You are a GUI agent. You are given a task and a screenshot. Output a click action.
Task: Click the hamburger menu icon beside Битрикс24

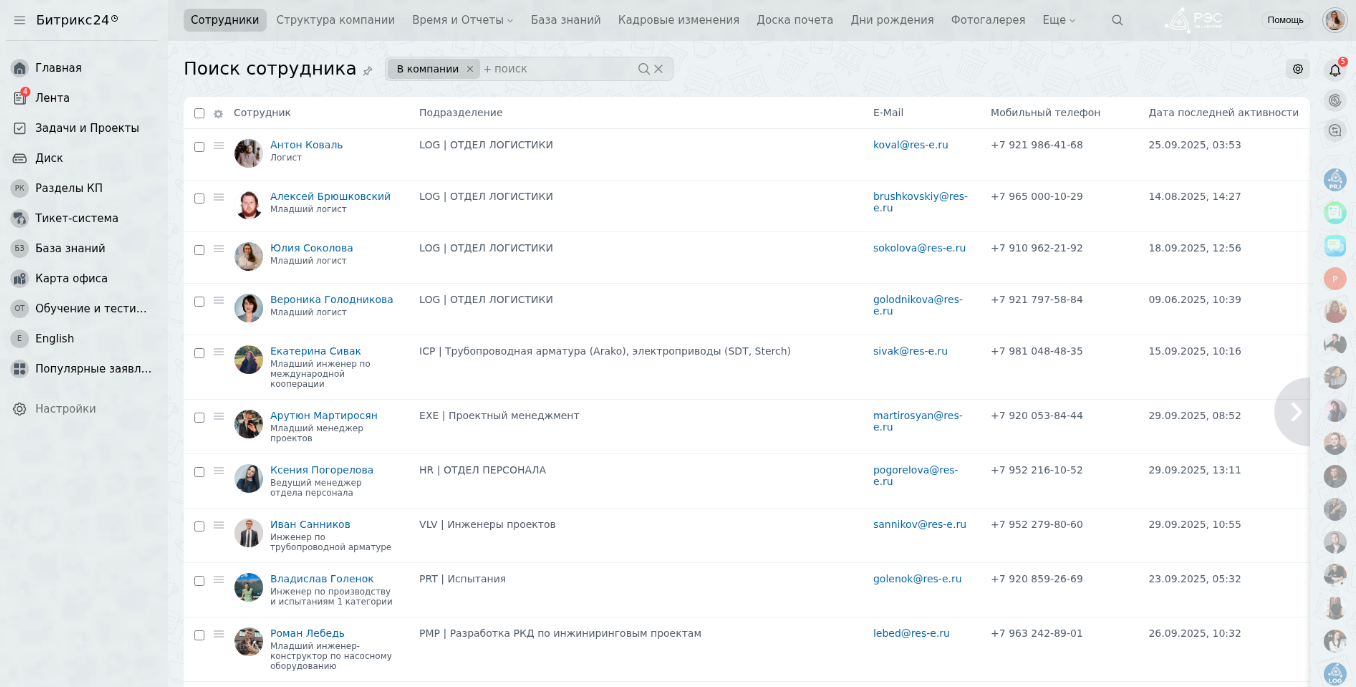[x=19, y=20]
